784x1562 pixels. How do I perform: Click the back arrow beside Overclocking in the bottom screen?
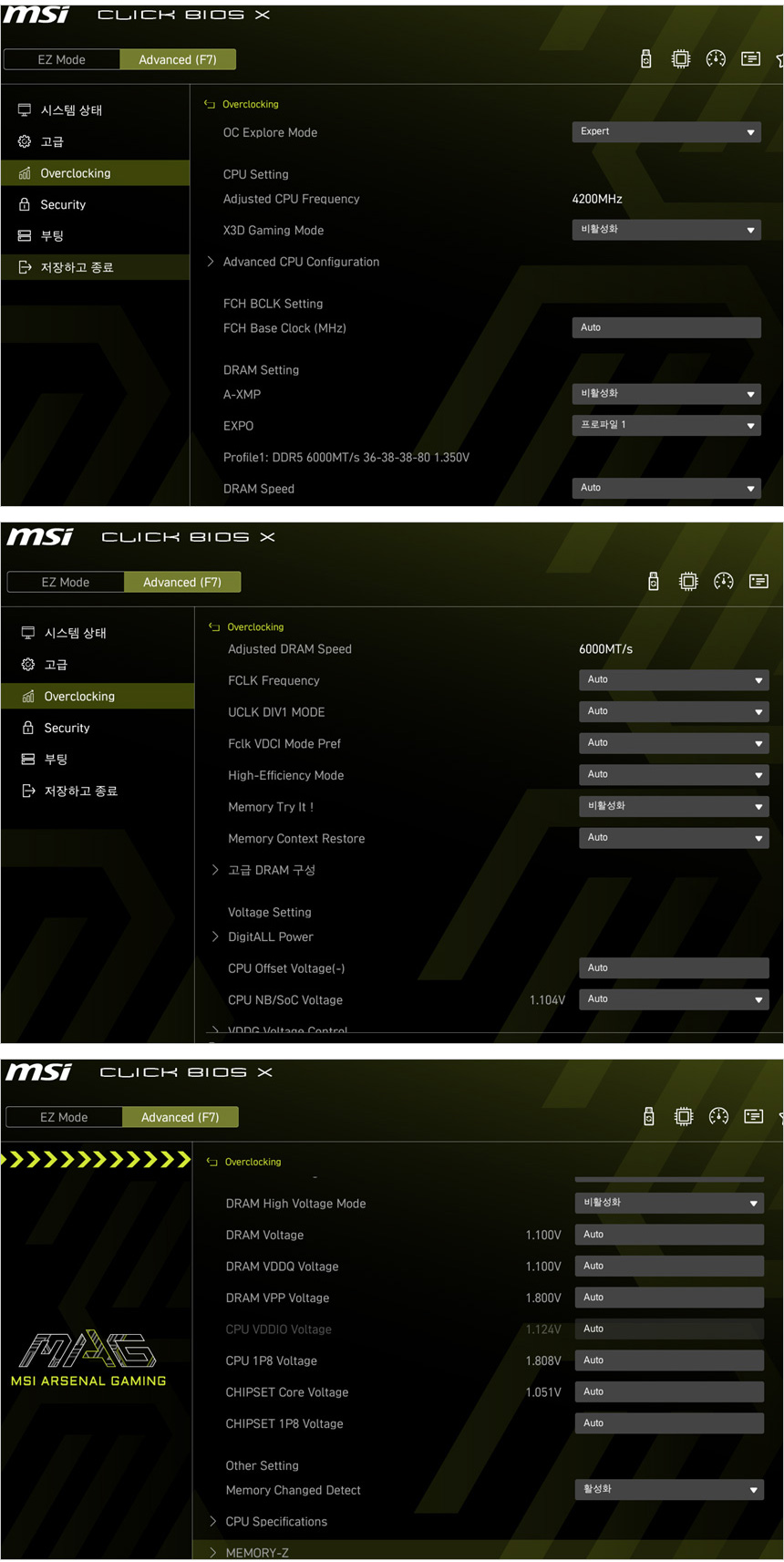coord(212,1162)
